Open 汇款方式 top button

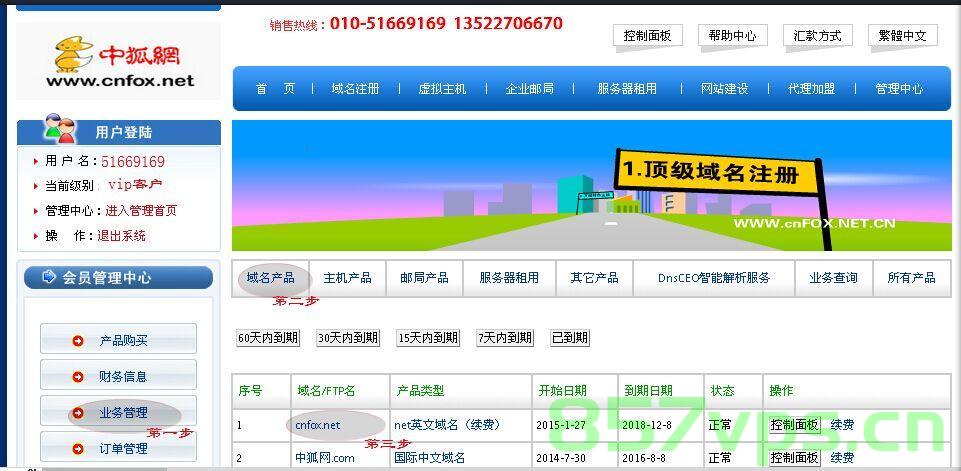817,36
